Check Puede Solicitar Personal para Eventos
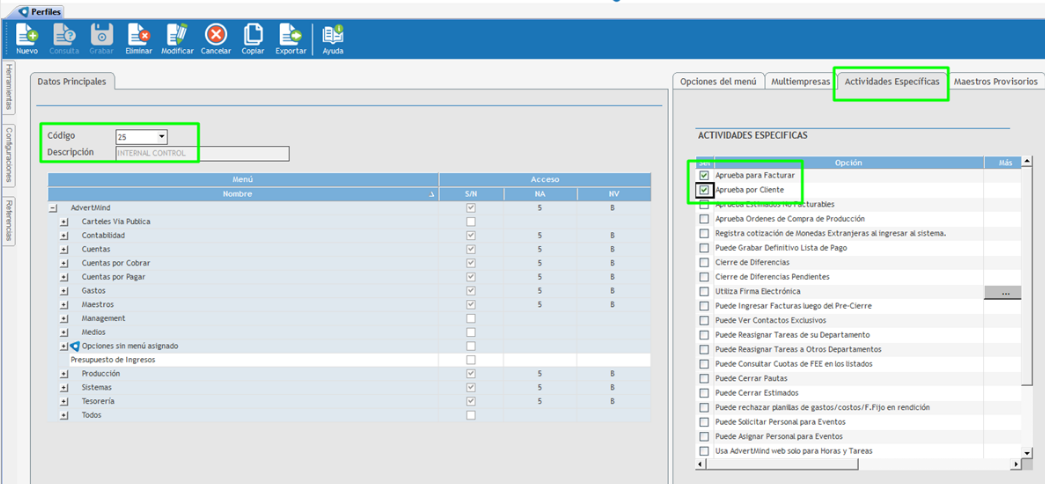The height and width of the screenshot is (484, 1045). point(704,422)
